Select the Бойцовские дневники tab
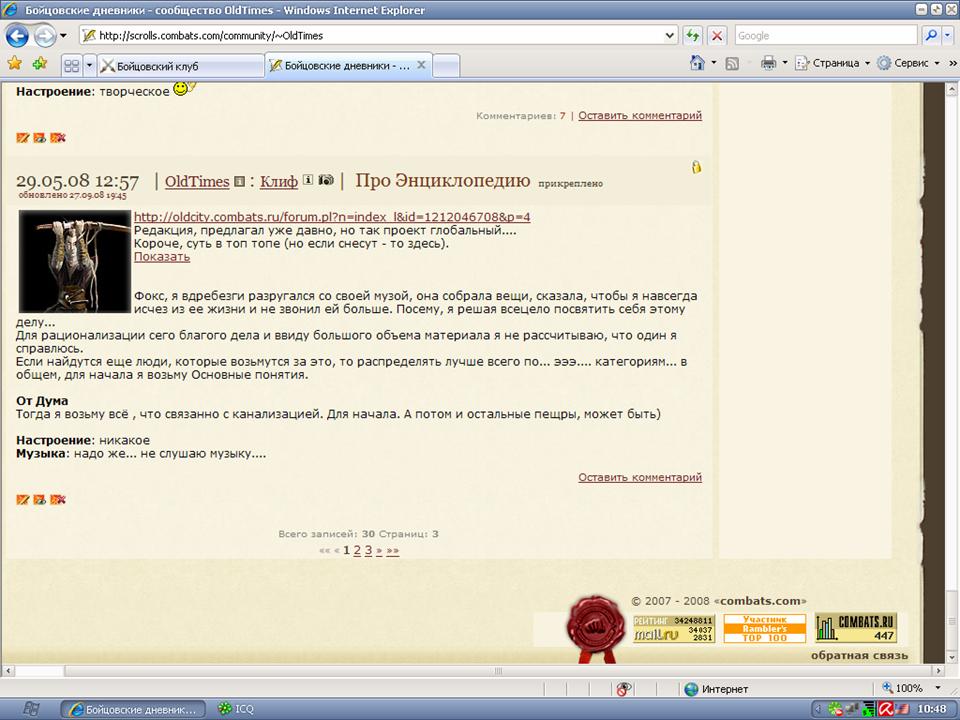The image size is (960, 720). click(340, 66)
